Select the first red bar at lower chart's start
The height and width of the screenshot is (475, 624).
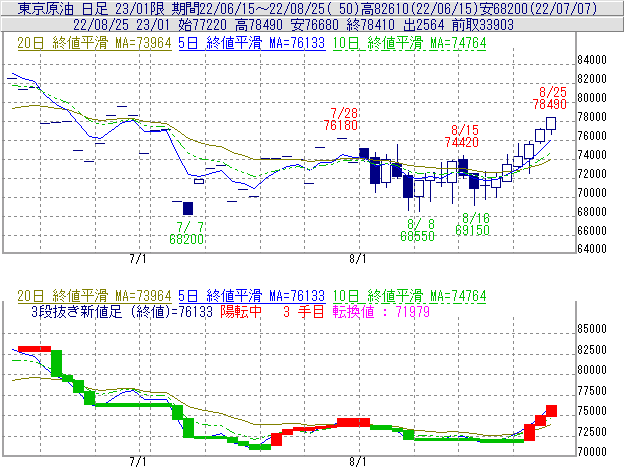pyautogui.click(x=35, y=349)
